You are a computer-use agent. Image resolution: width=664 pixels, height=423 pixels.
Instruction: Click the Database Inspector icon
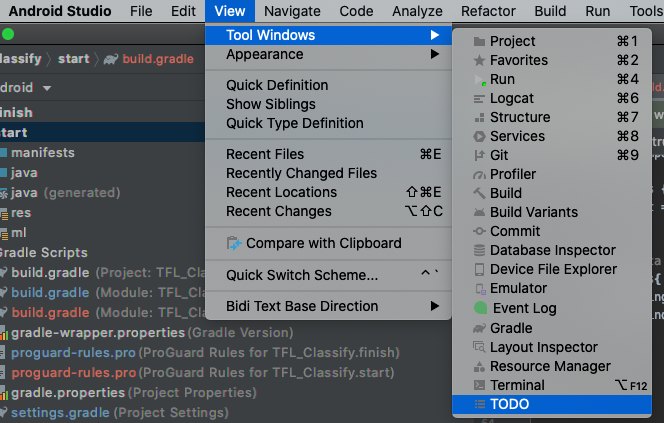tap(479, 250)
